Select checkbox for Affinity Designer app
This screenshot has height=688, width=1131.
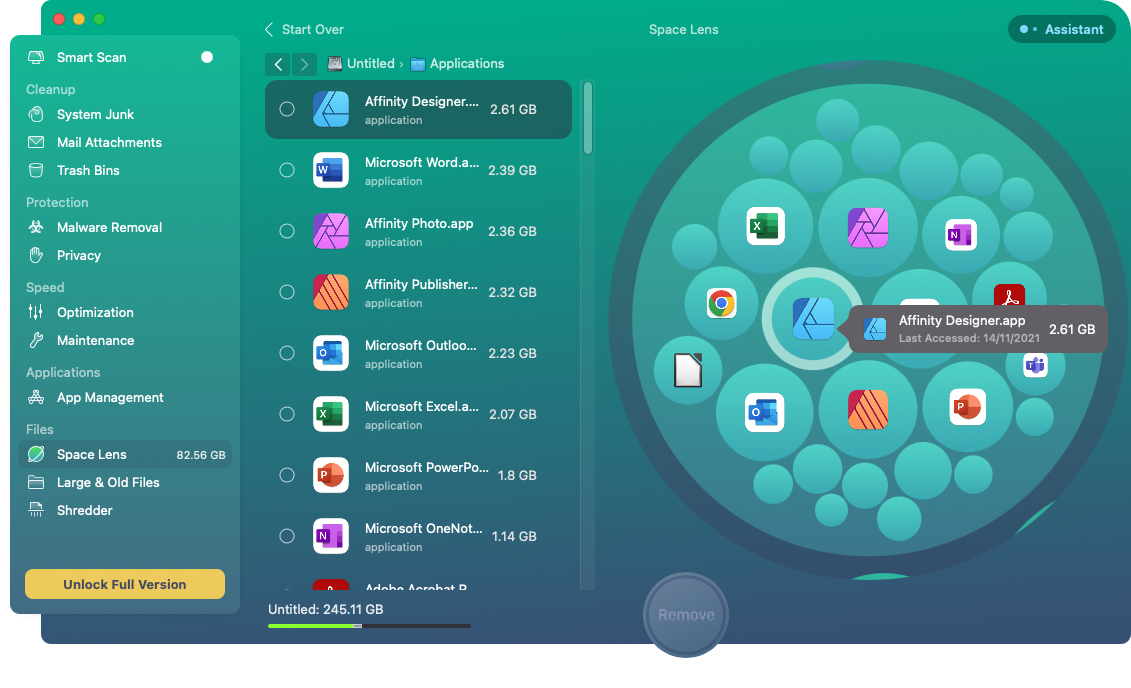[x=287, y=109]
